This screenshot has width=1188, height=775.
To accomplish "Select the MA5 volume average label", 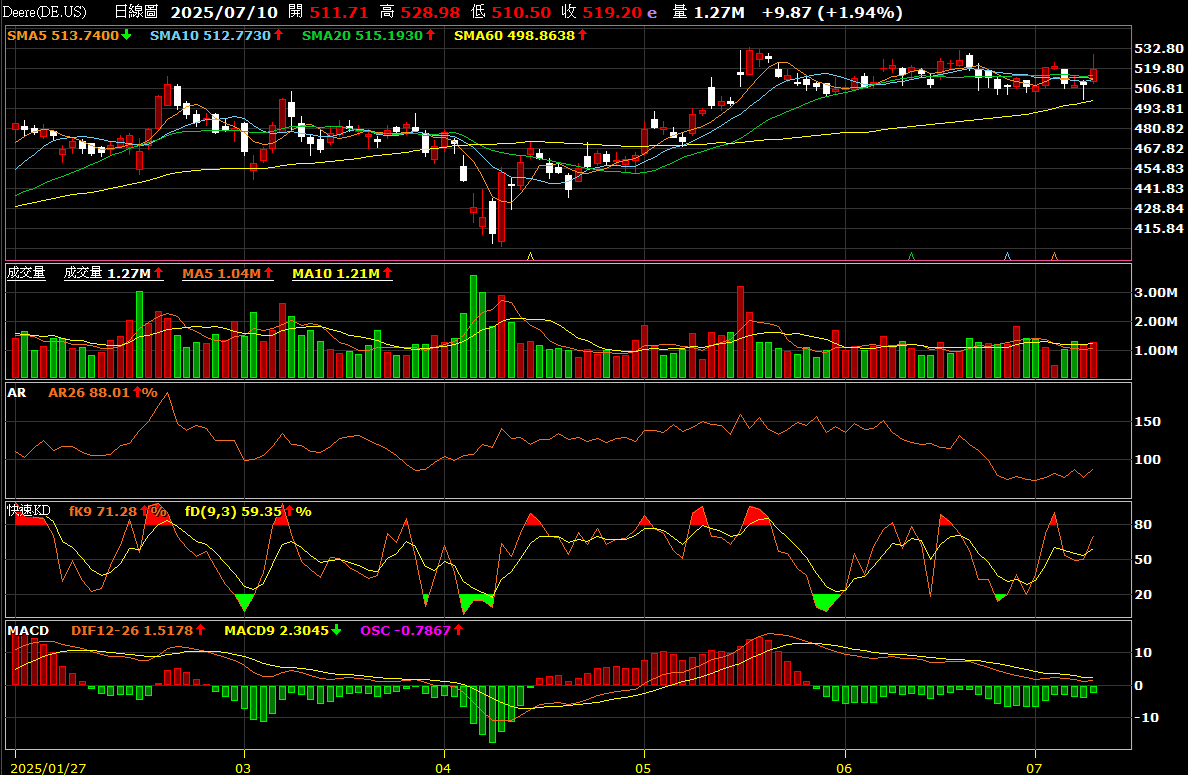I will pyautogui.click(x=221, y=273).
